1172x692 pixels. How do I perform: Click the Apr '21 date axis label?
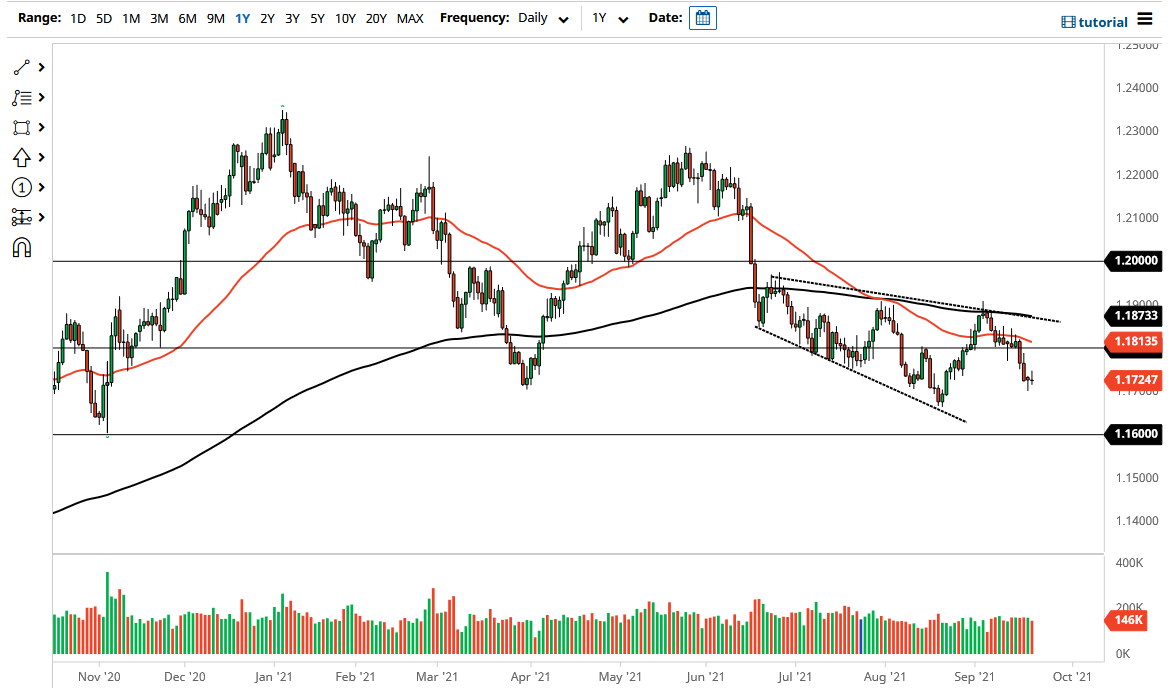(531, 677)
